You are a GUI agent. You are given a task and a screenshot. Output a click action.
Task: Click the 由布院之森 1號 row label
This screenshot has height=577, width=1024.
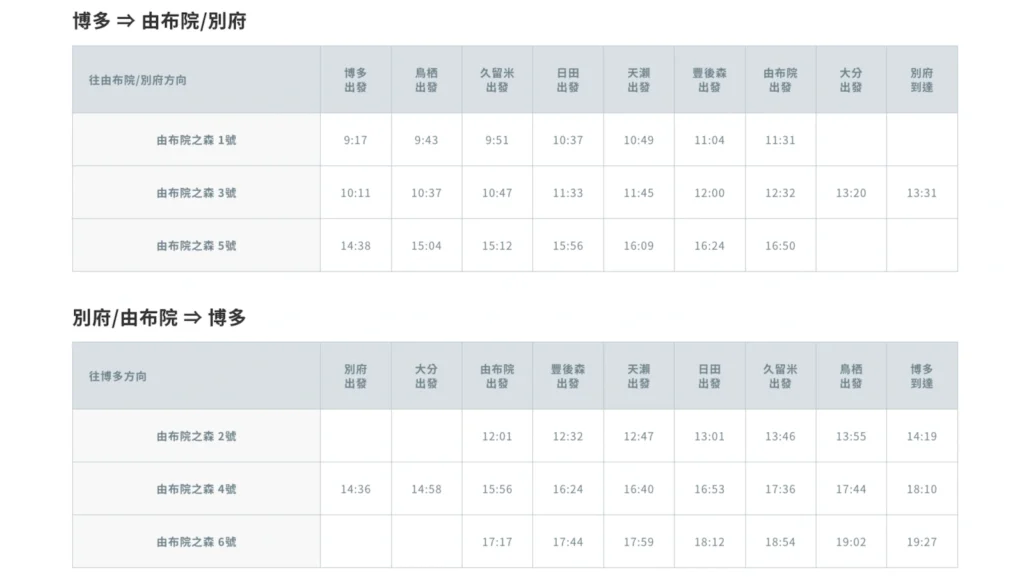(196, 140)
